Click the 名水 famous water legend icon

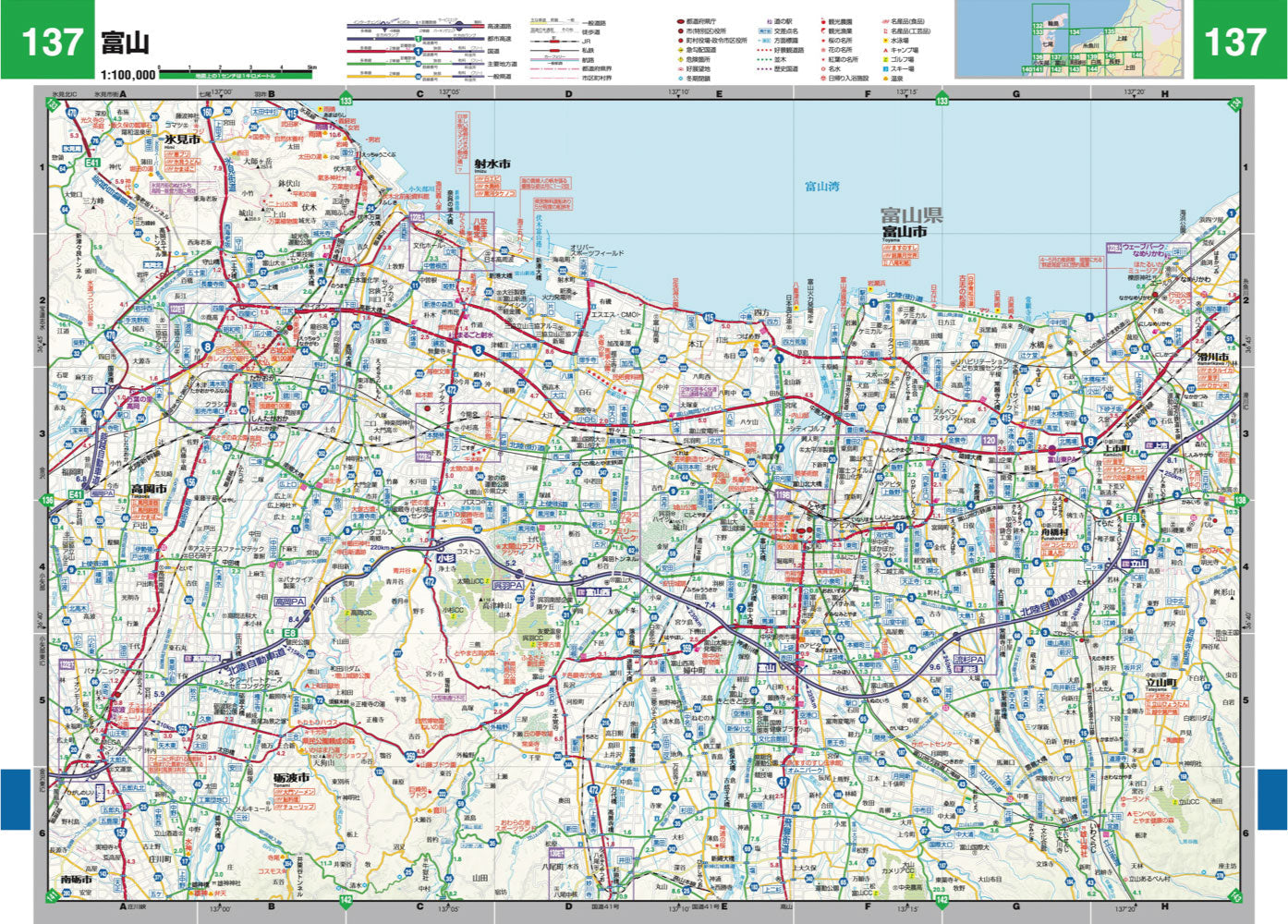823,68
